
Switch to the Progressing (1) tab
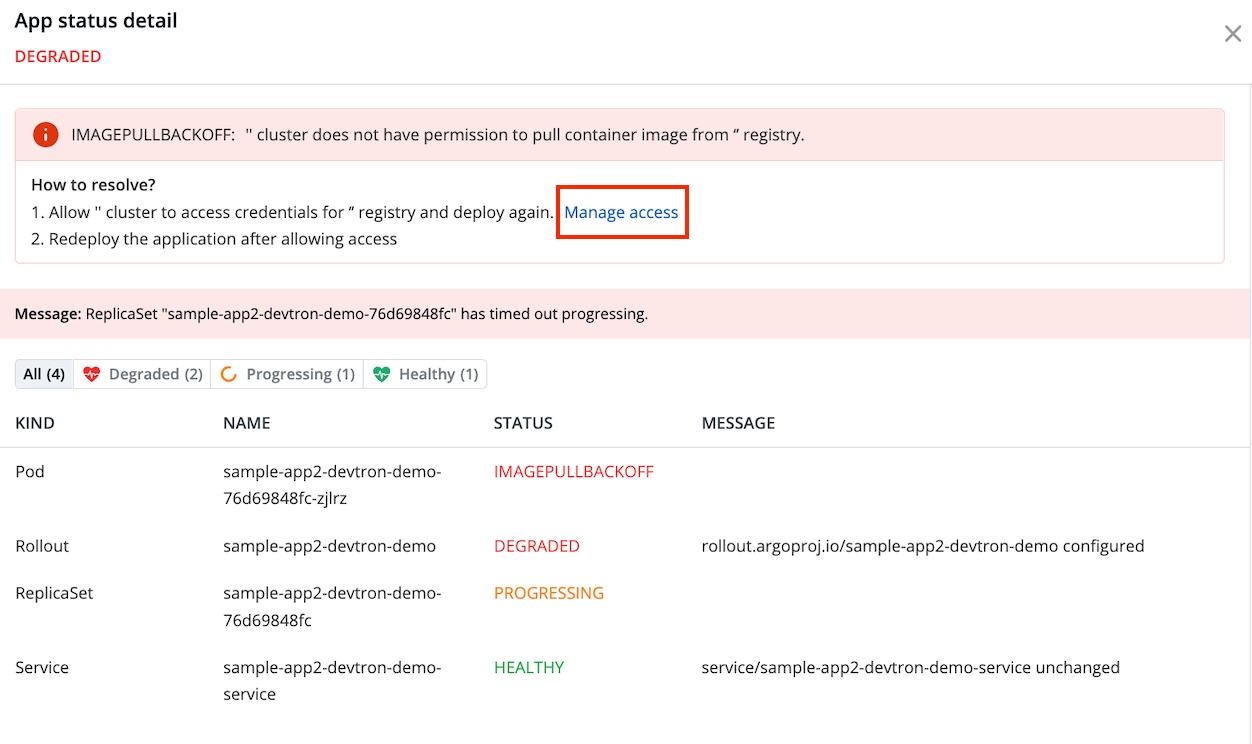pos(287,374)
